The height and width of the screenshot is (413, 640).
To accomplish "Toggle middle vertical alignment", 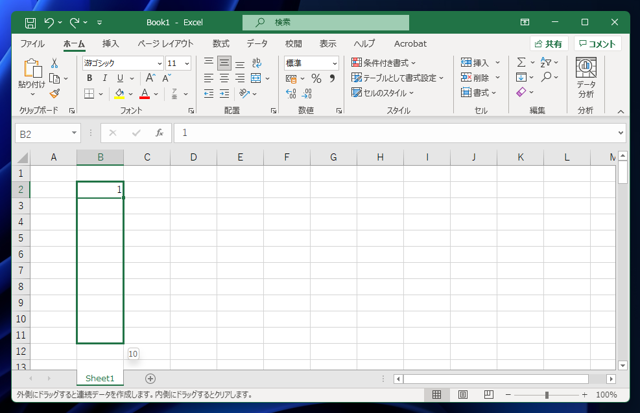I will click(224, 63).
